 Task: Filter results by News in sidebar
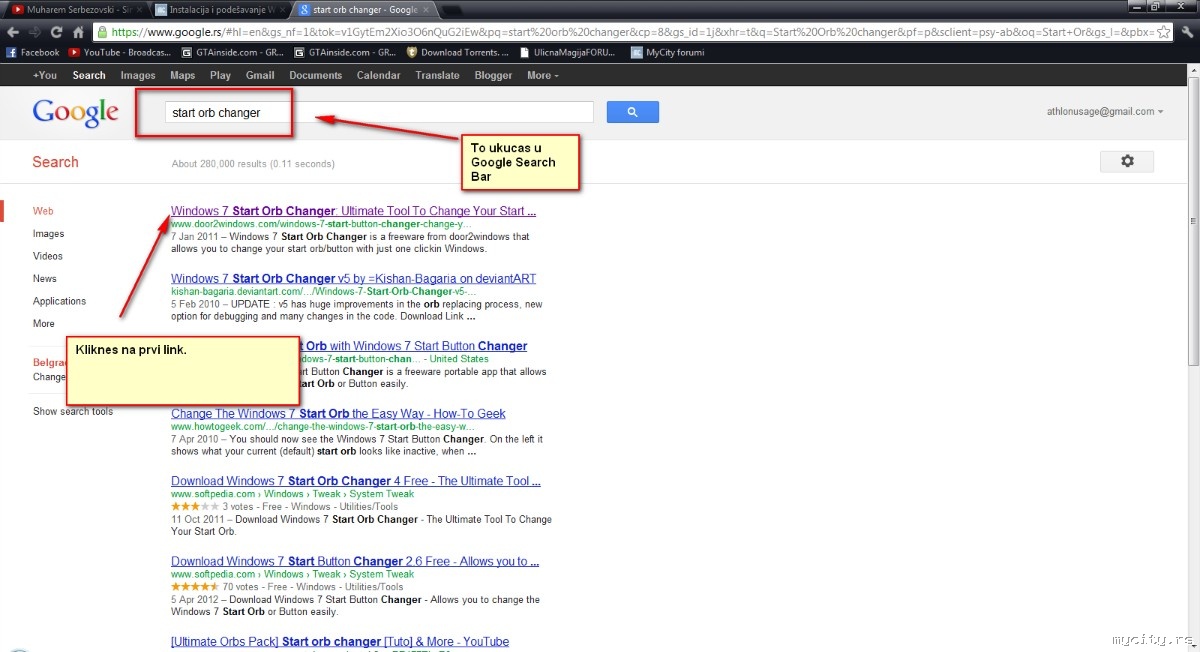pos(44,279)
